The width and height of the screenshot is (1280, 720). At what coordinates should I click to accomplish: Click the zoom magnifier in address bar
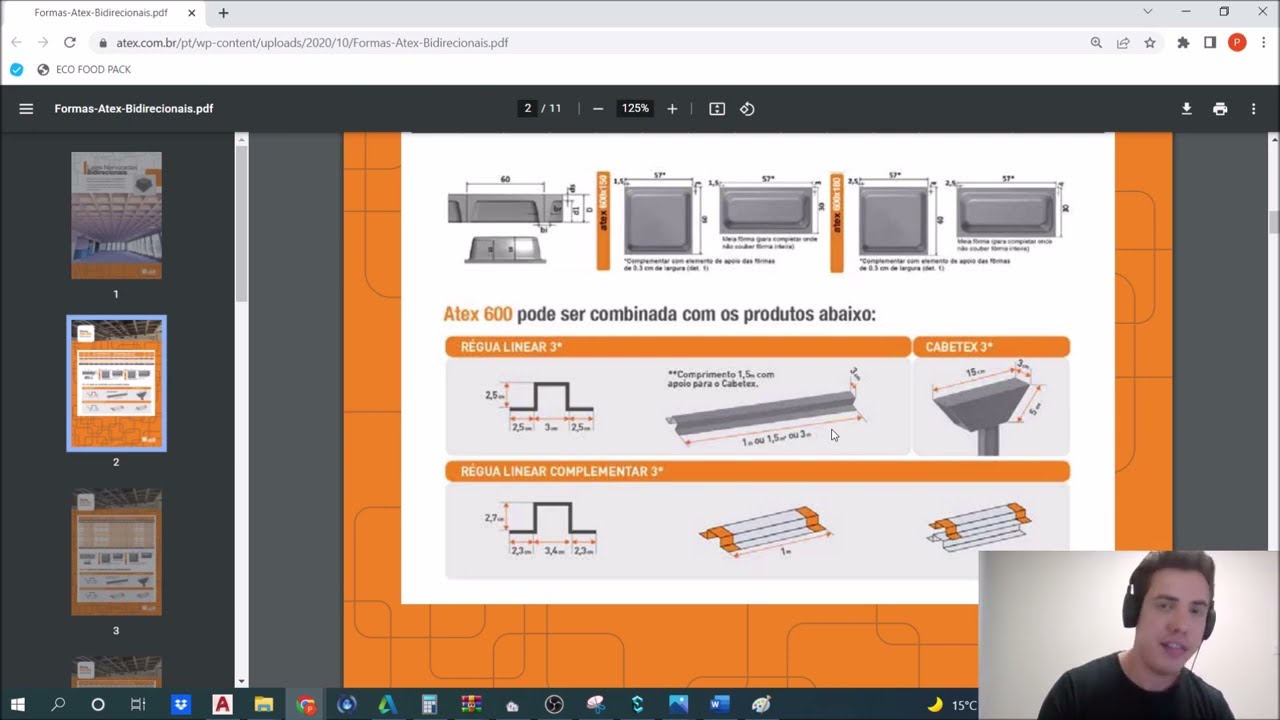tap(1096, 43)
